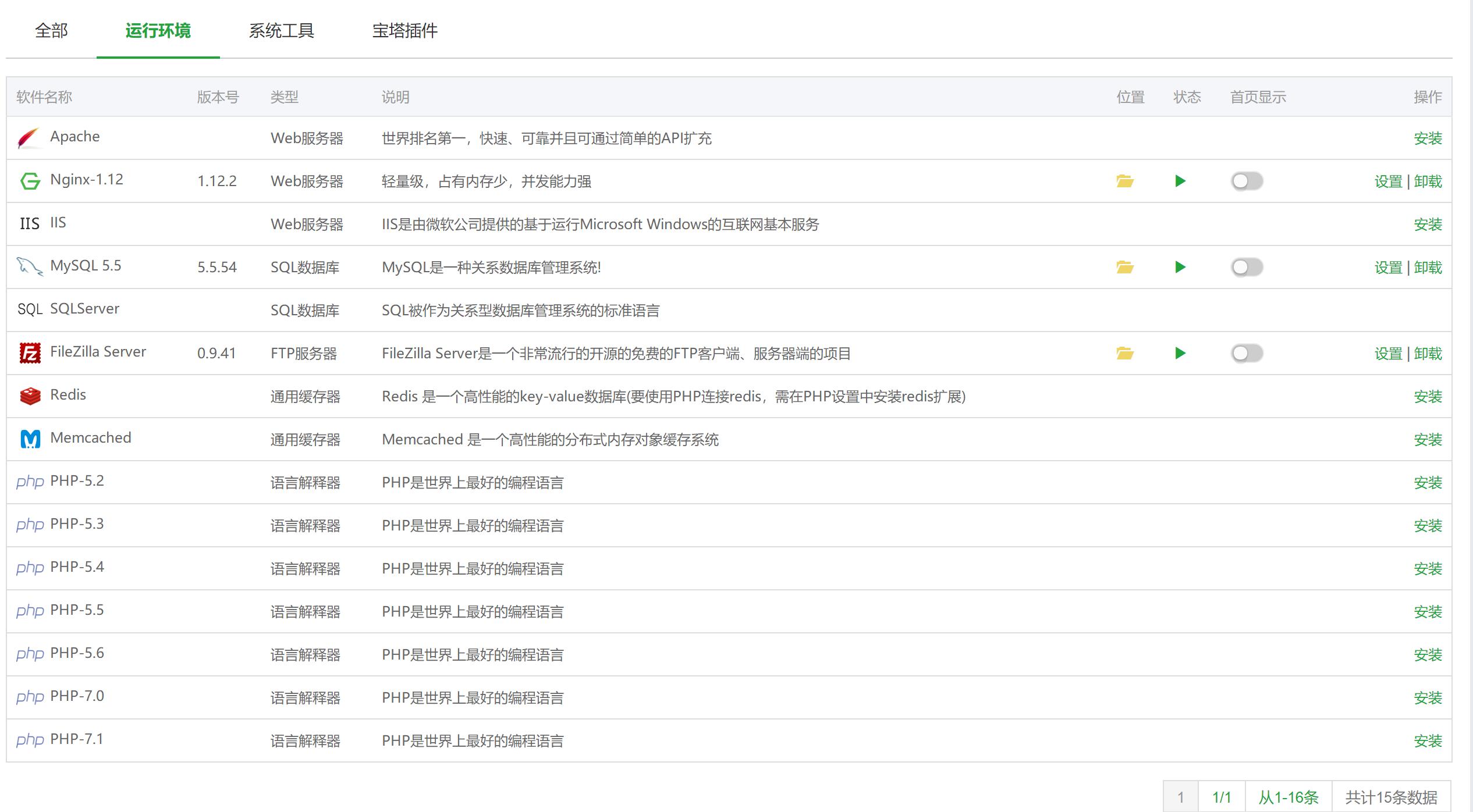Open the 宝塔插件 tab
This screenshot has height=812, width=1473.
(405, 30)
